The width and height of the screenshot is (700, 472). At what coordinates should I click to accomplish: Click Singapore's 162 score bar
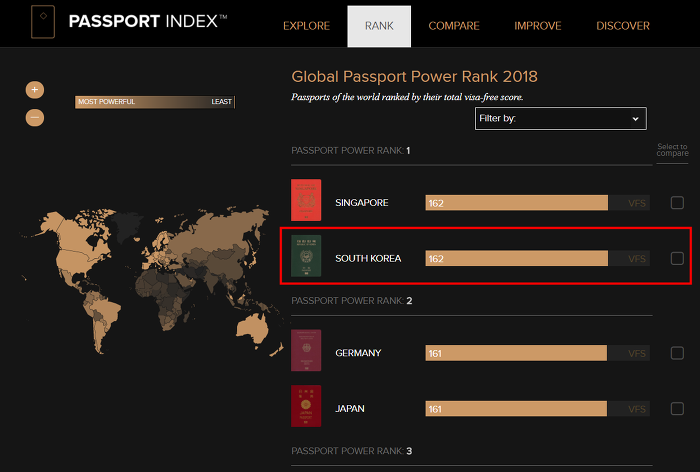[x=517, y=203]
